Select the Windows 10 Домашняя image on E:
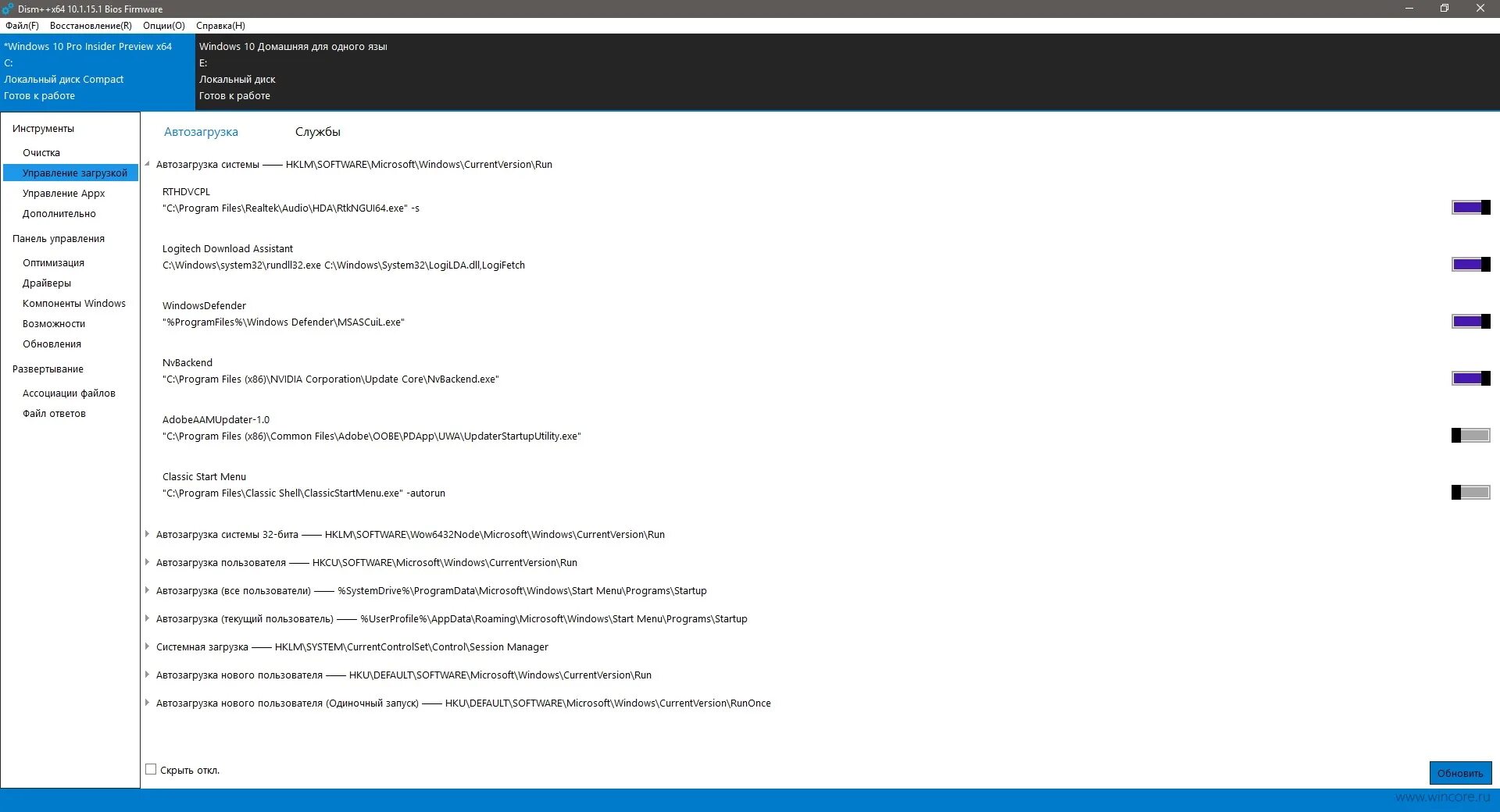1500x812 pixels. click(293, 71)
